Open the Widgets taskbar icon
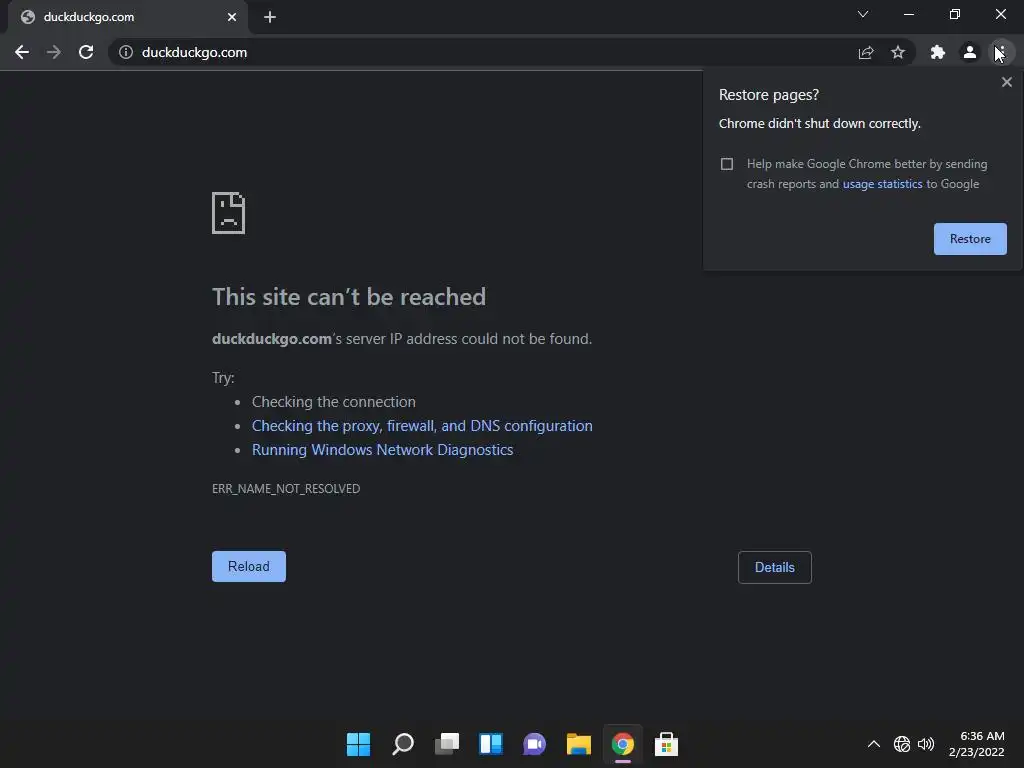 point(491,744)
